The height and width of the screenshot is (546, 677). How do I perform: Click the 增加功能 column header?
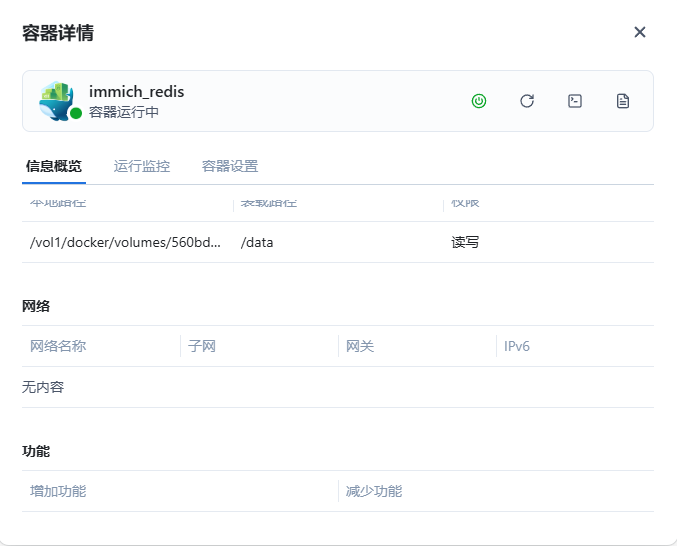(x=58, y=491)
